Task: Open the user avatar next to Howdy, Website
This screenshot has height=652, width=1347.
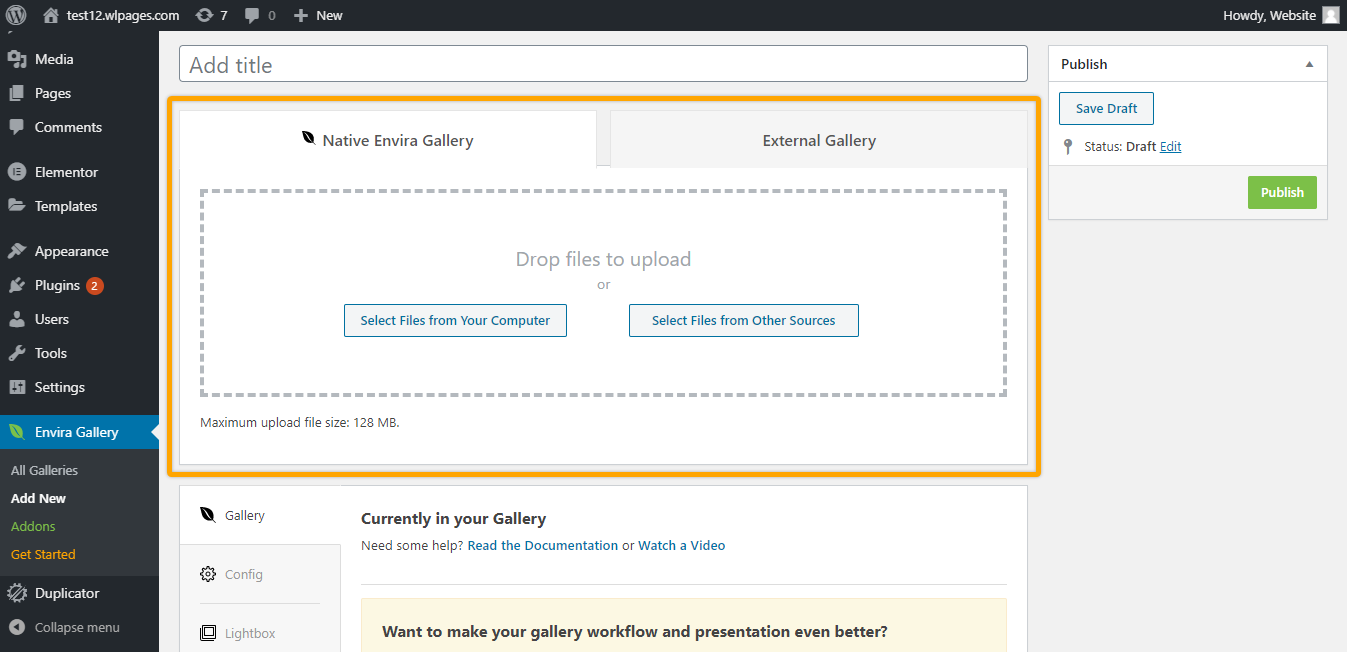Action: tap(1330, 15)
